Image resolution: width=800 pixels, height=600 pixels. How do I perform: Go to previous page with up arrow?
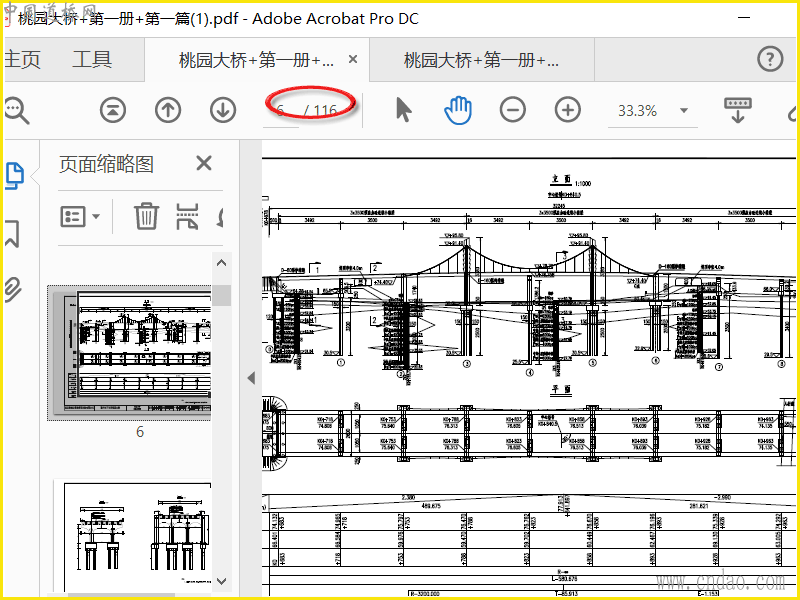[168, 110]
